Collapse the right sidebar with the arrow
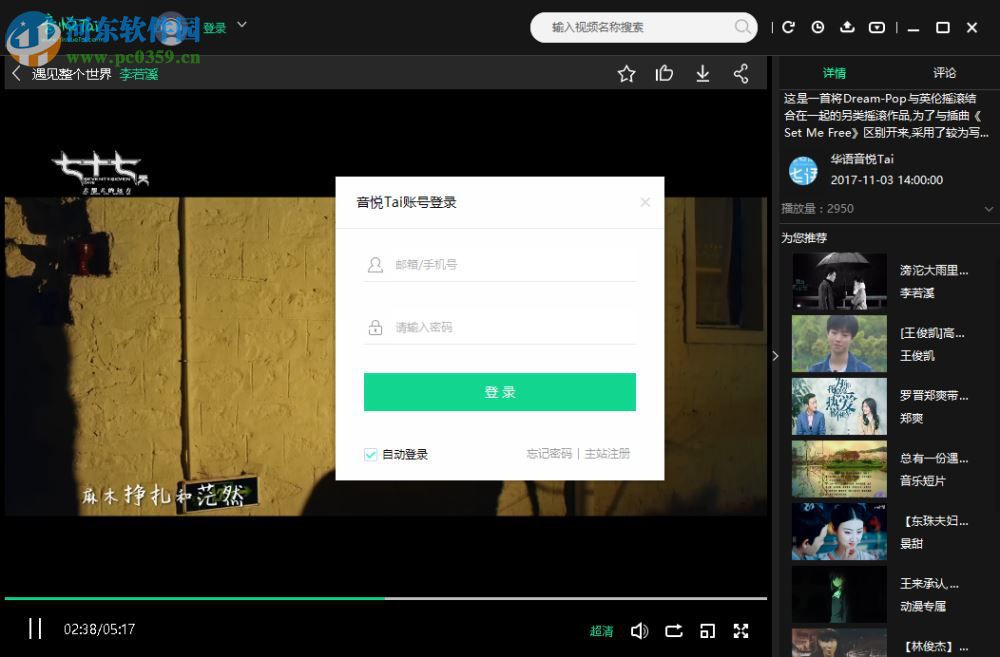The width and height of the screenshot is (1000, 657). click(775, 355)
